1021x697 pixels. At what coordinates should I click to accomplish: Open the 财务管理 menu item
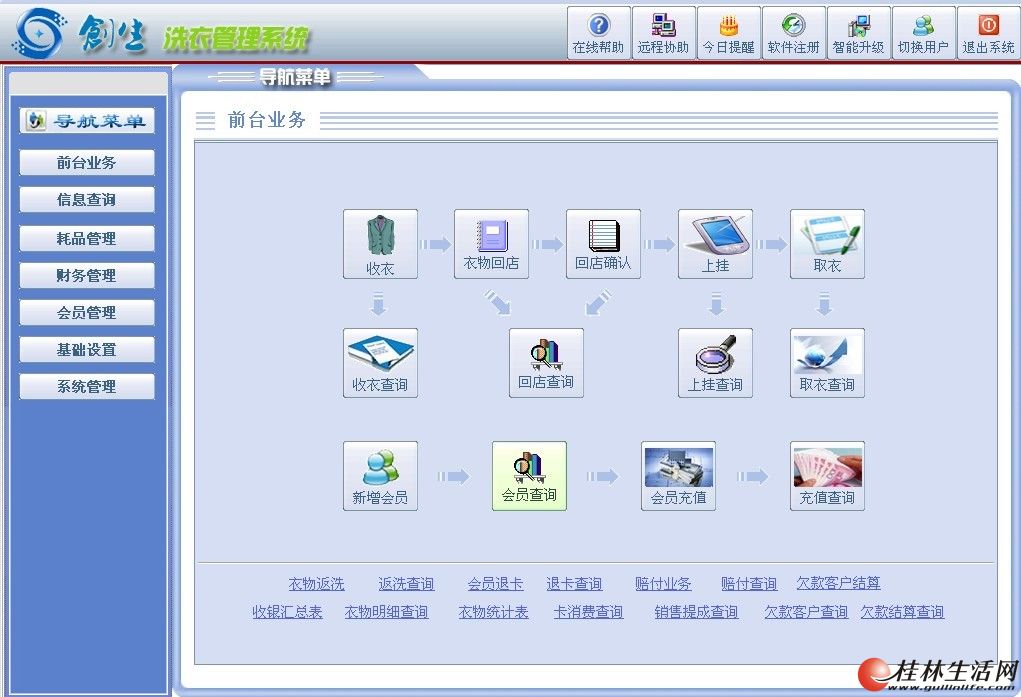pyautogui.click(x=87, y=275)
